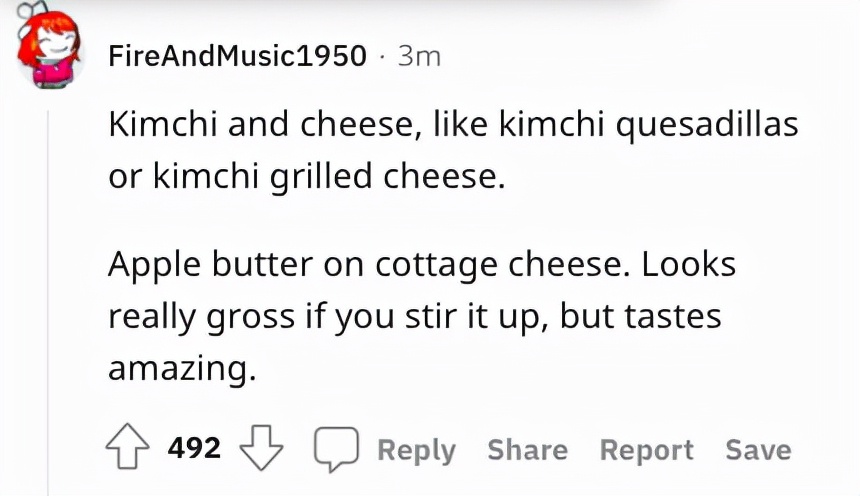Open the FireAndMusic1950 user profile link
Screen dimensions: 860x496
tap(237, 56)
